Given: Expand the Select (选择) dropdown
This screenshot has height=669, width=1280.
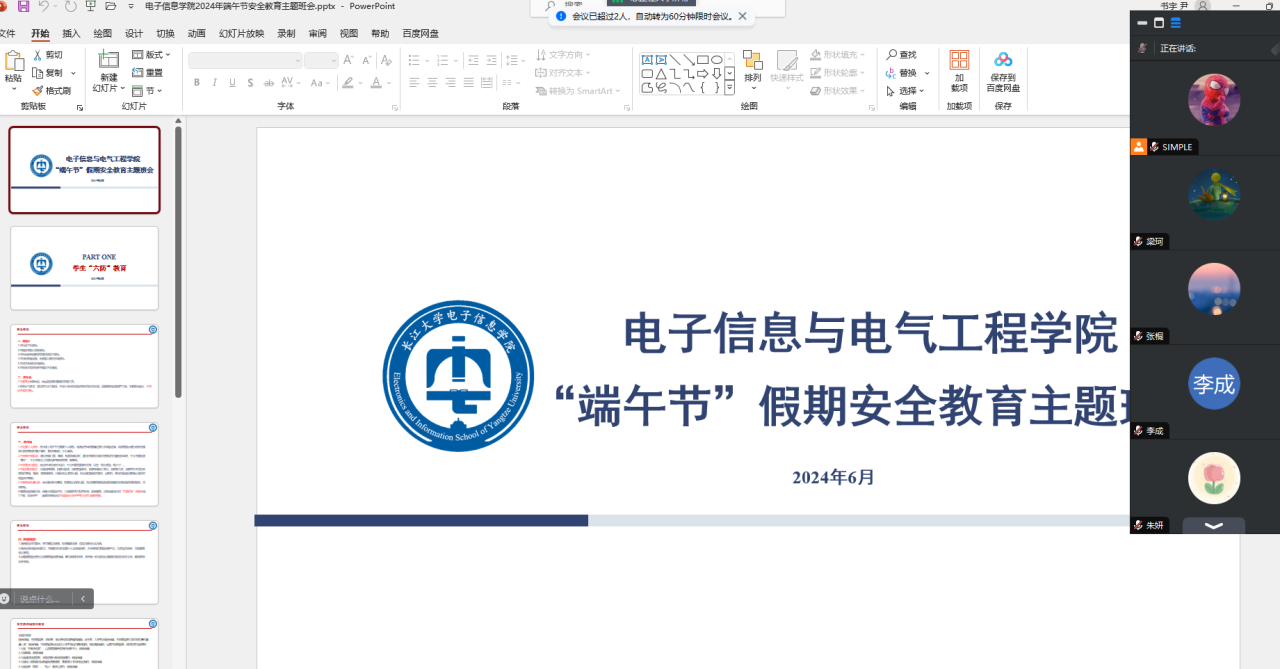Looking at the screenshot, I should (906, 91).
